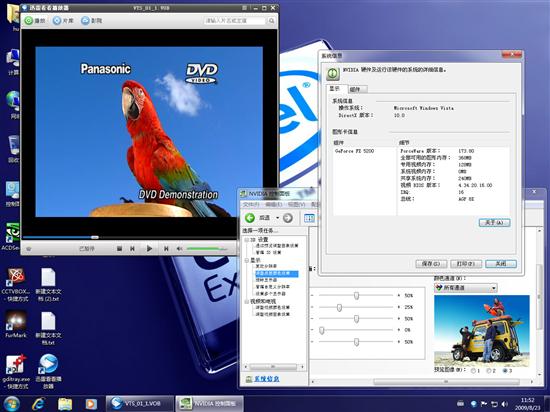Select preview image radio button 1
This screenshot has width=550, height=412.
(474, 371)
